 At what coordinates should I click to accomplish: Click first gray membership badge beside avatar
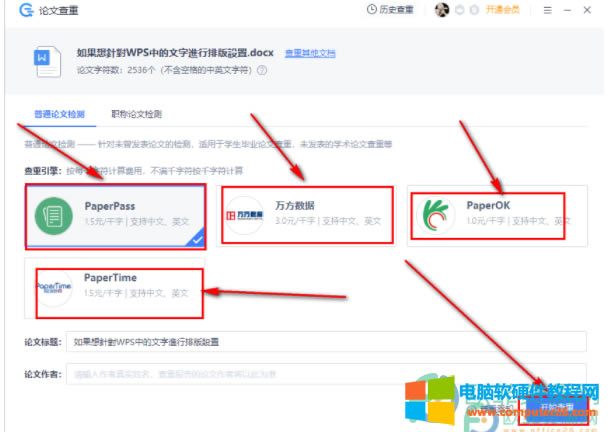point(459,10)
